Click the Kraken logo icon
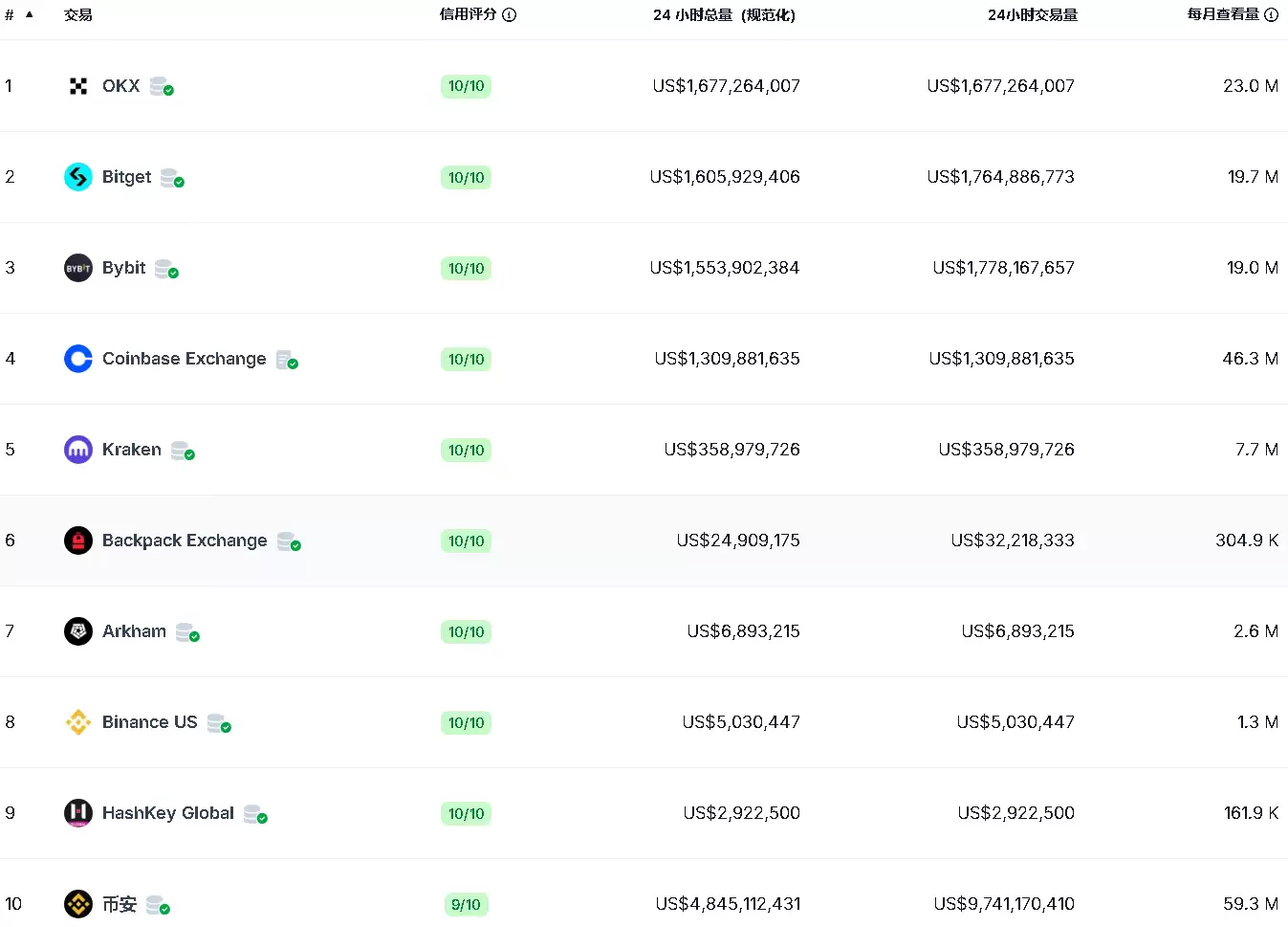 [x=78, y=450]
